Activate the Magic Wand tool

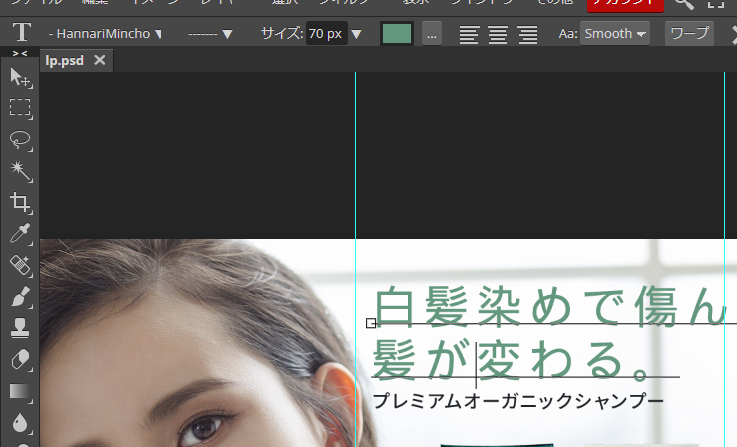20,171
